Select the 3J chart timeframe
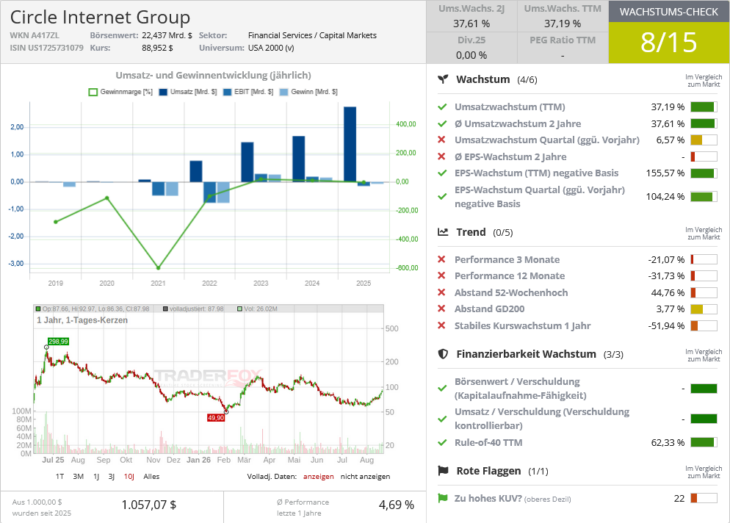Image resolution: width=730 pixels, height=523 pixels. click(111, 476)
